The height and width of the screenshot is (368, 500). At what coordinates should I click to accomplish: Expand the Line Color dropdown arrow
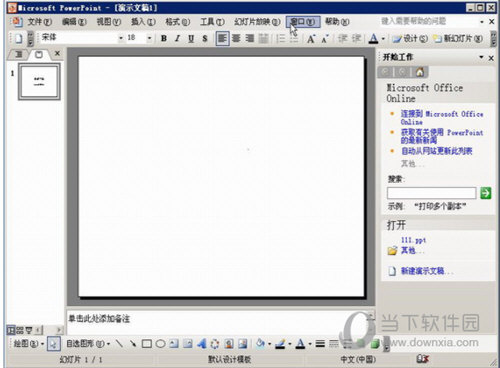coord(290,344)
